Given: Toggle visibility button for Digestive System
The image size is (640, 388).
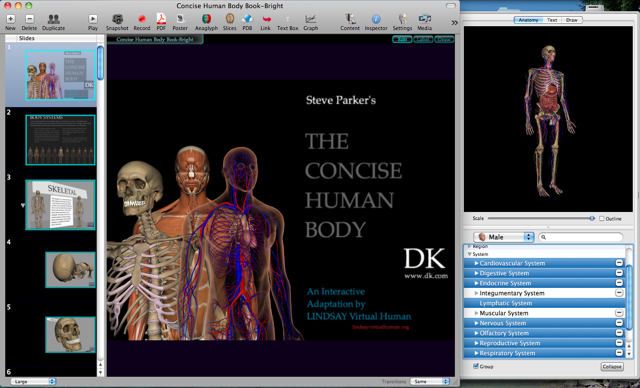Looking at the screenshot, I should [619, 273].
